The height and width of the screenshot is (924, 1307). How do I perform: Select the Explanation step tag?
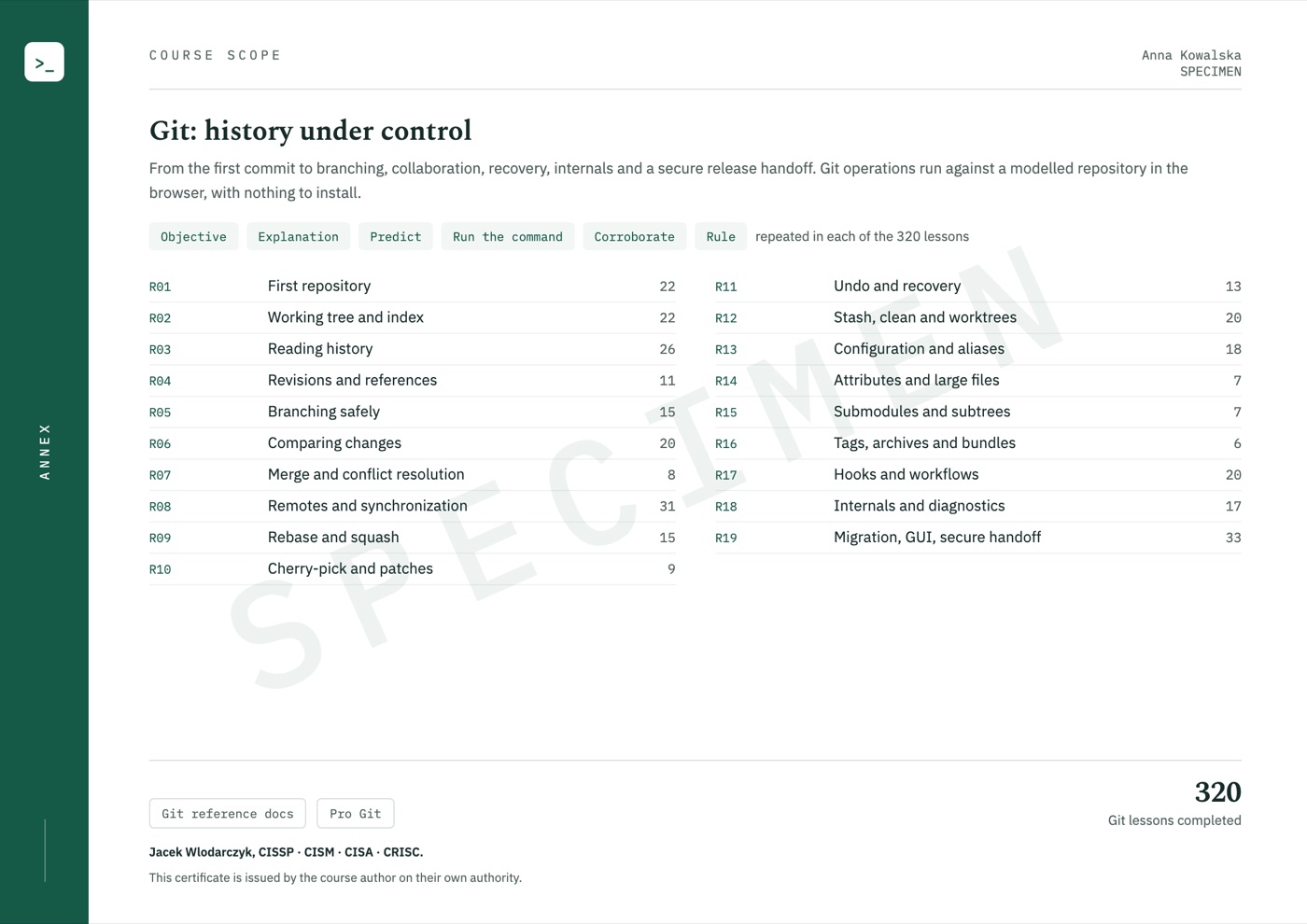click(298, 236)
